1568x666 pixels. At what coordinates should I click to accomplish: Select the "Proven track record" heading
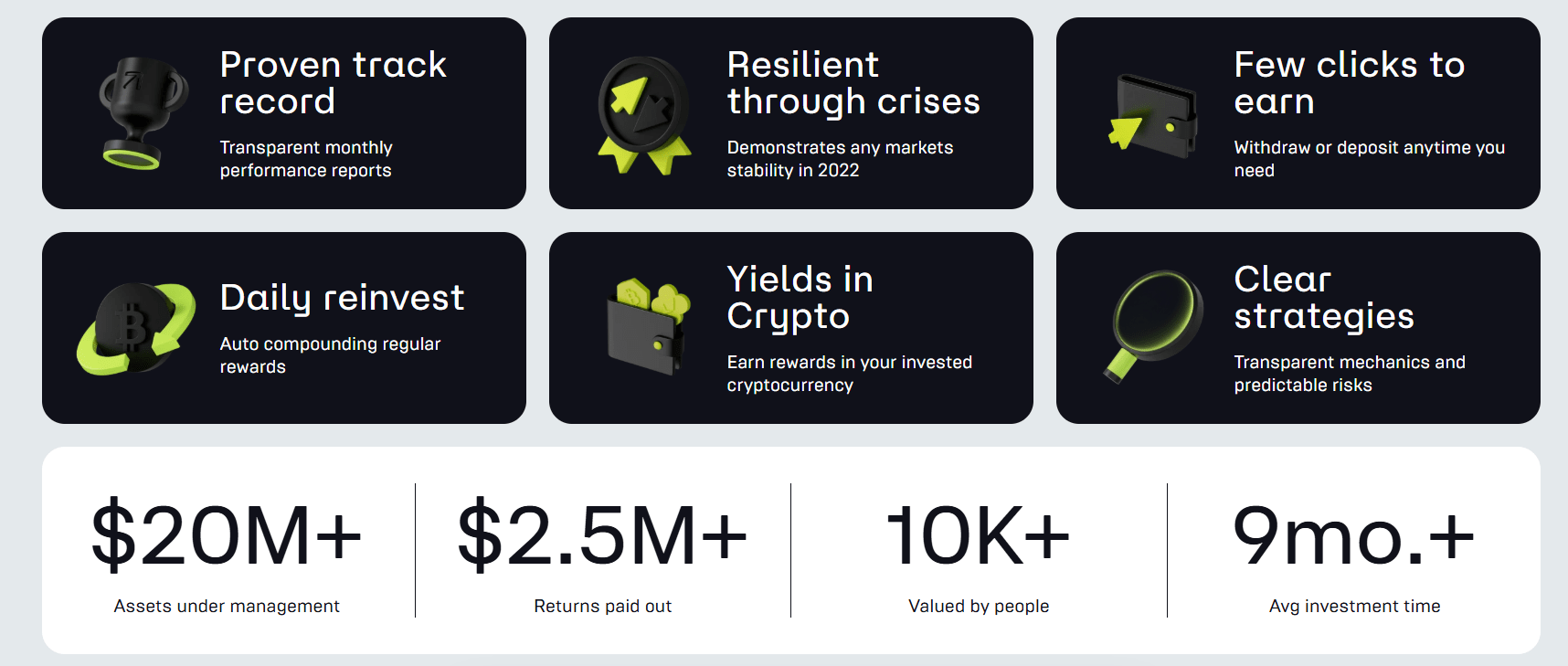(x=333, y=83)
